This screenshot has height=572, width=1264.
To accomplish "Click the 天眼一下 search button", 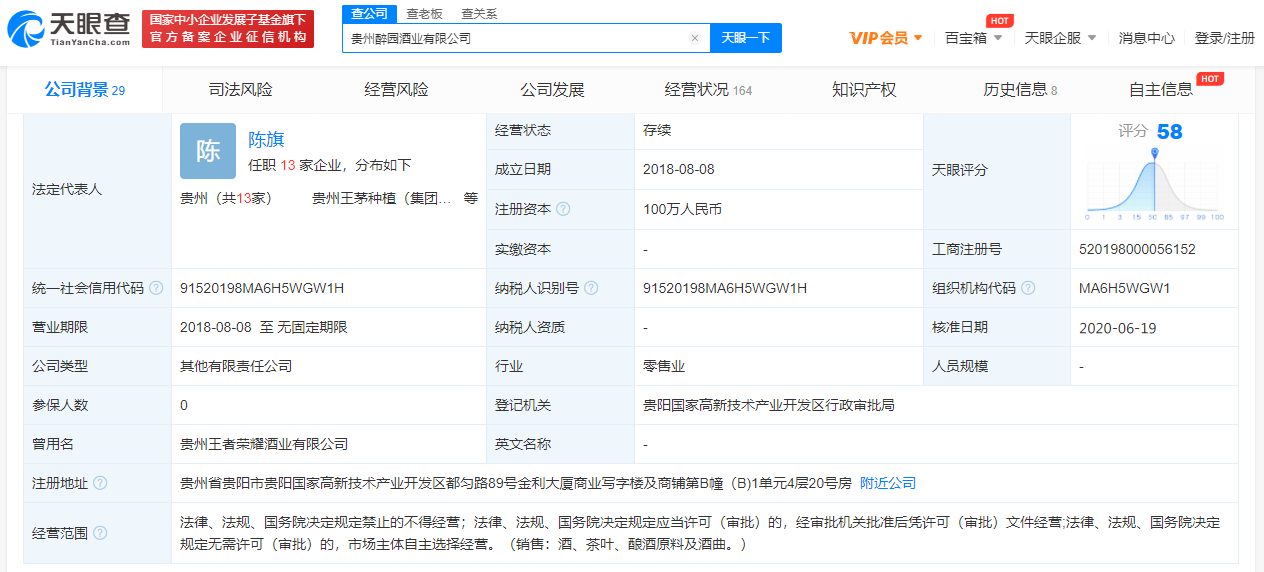I will point(746,38).
